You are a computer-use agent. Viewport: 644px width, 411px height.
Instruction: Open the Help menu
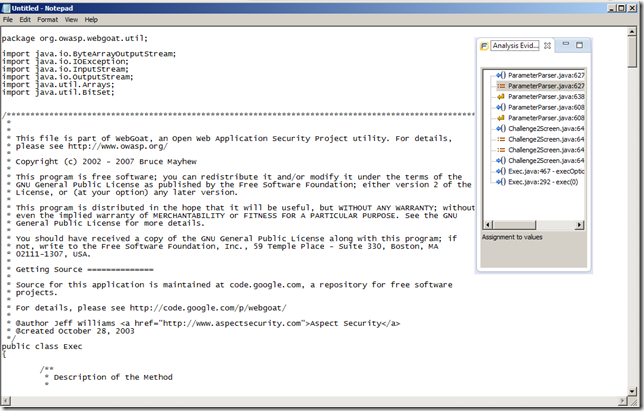point(91,19)
